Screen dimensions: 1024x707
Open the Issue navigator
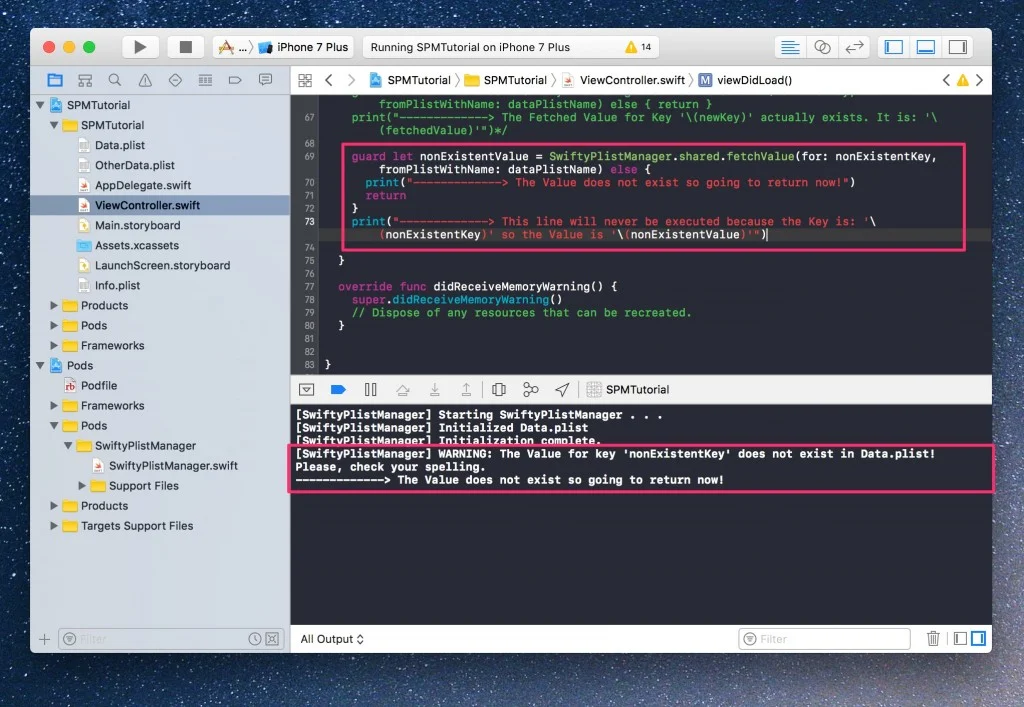tap(145, 80)
